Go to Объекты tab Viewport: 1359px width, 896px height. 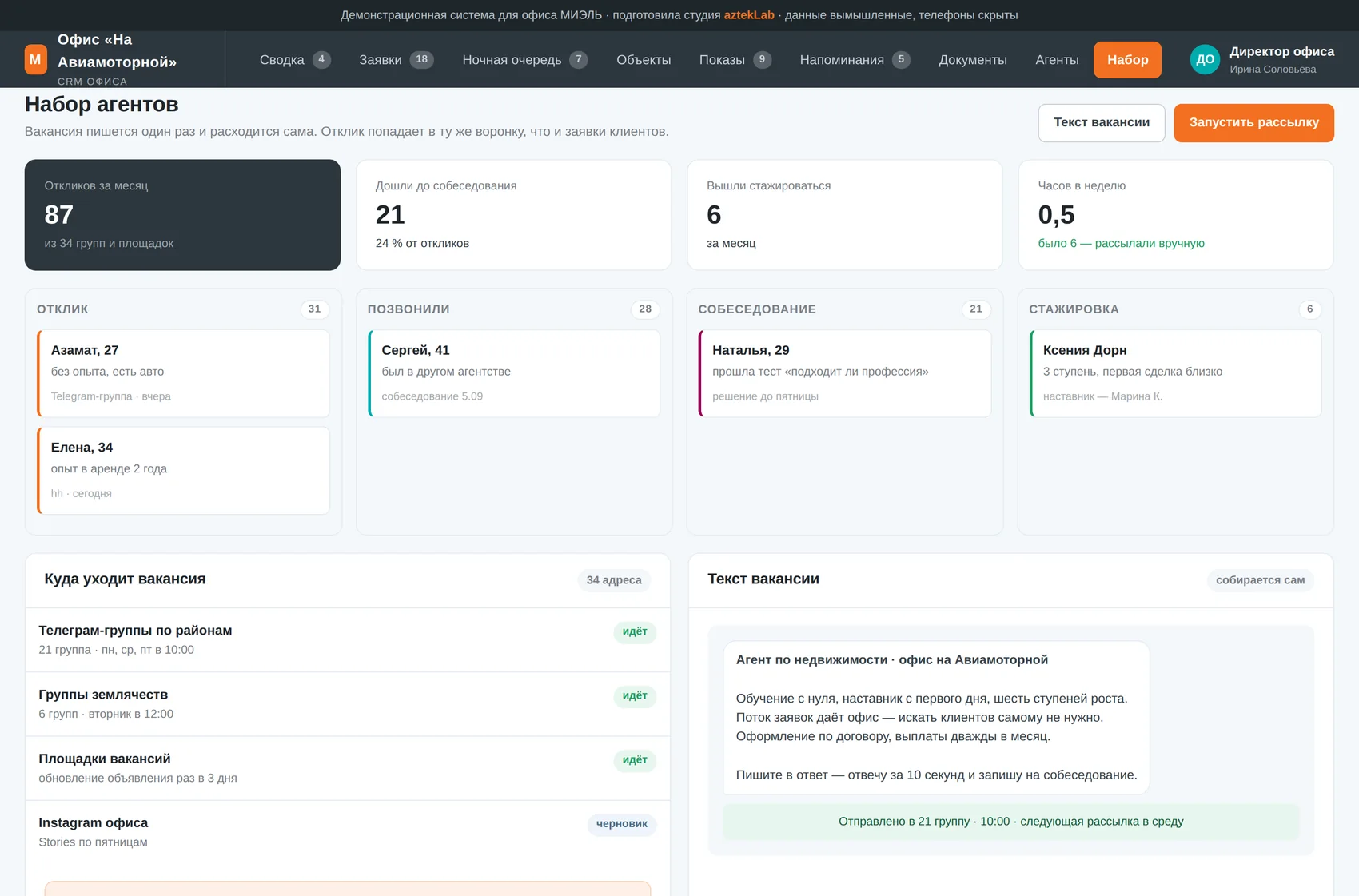[644, 60]
